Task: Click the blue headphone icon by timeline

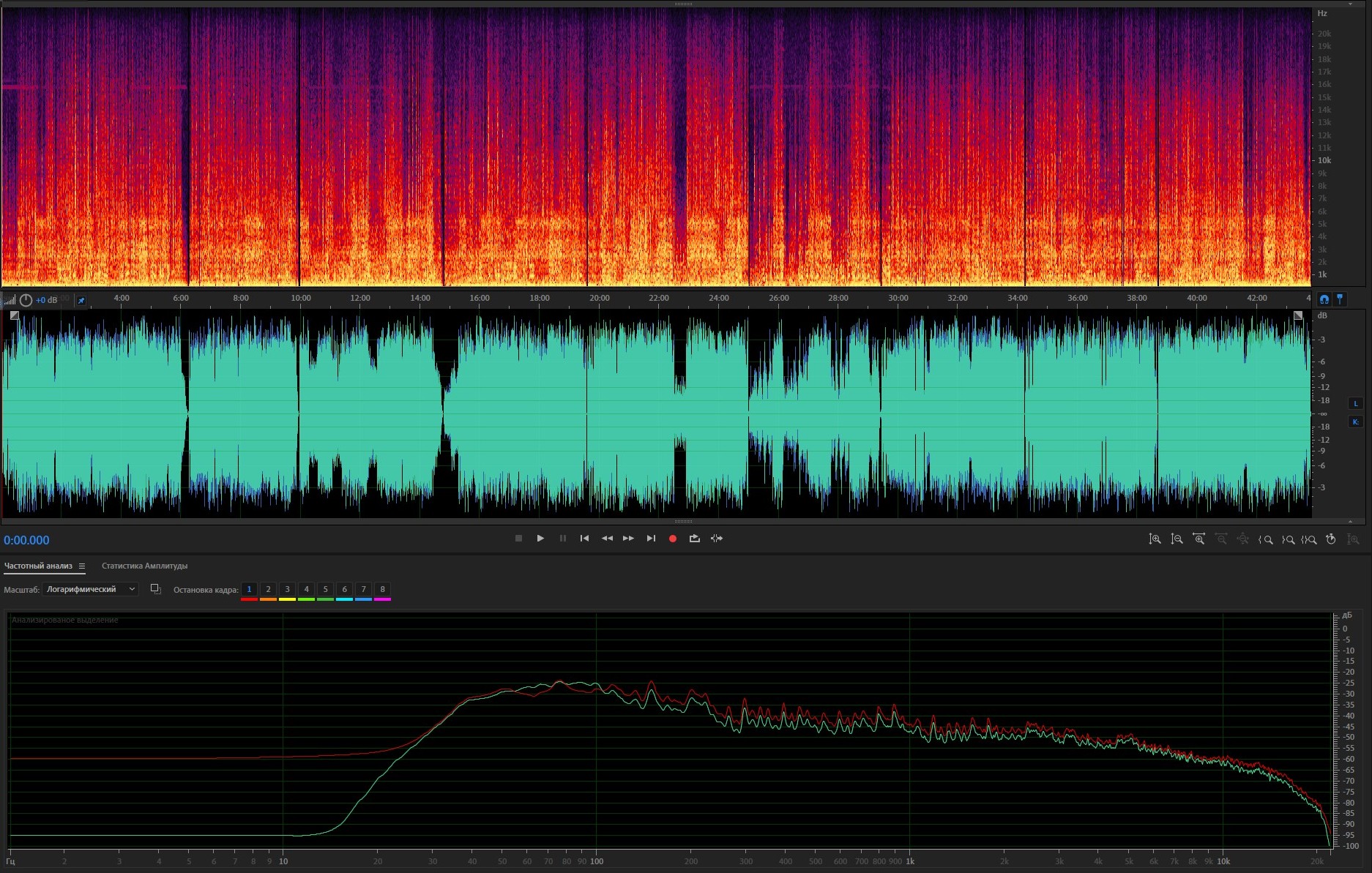Action: tap(1324, 299)
